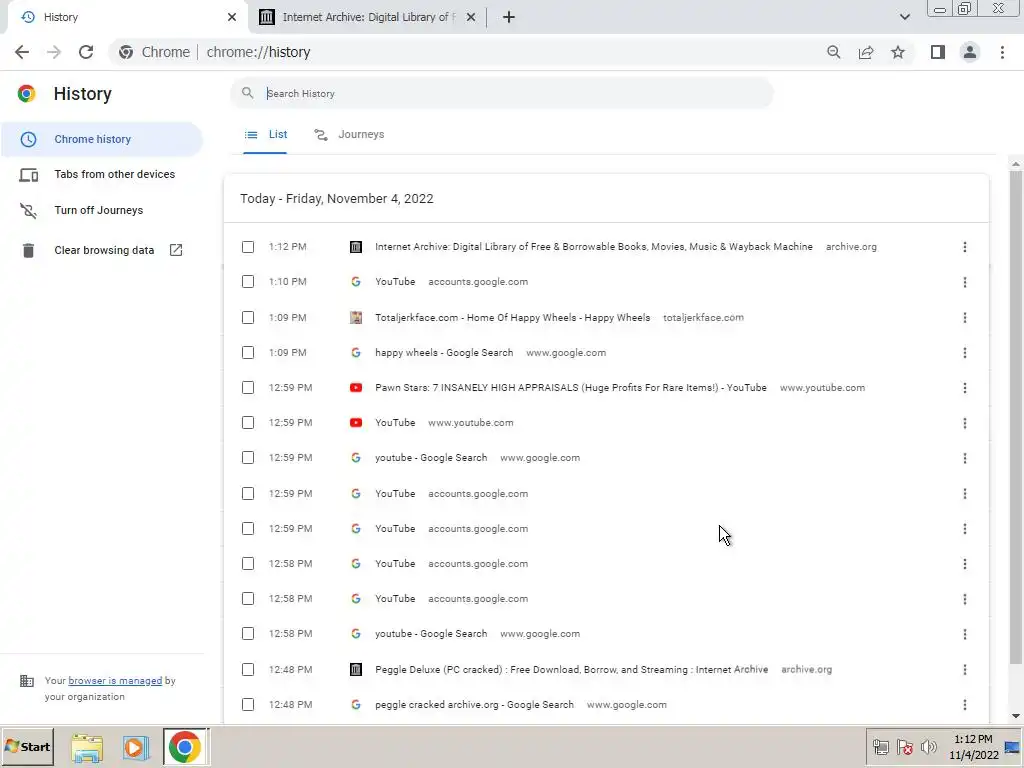Open more actions for peggle cracked archive.org search
1024x768 pixels.
[965, 705]
